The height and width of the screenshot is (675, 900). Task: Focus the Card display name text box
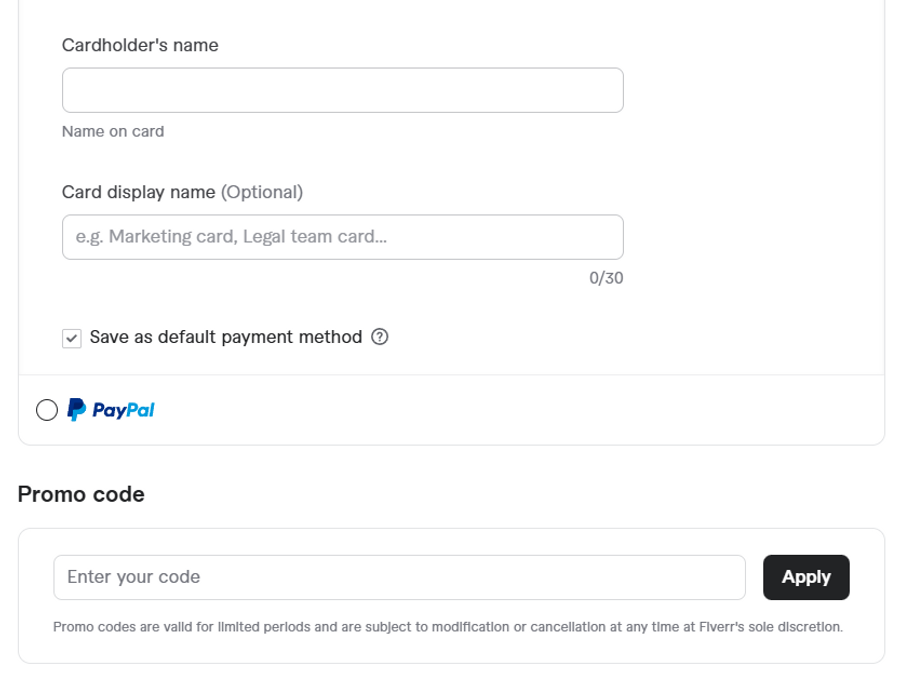click(x=342, y=237)
